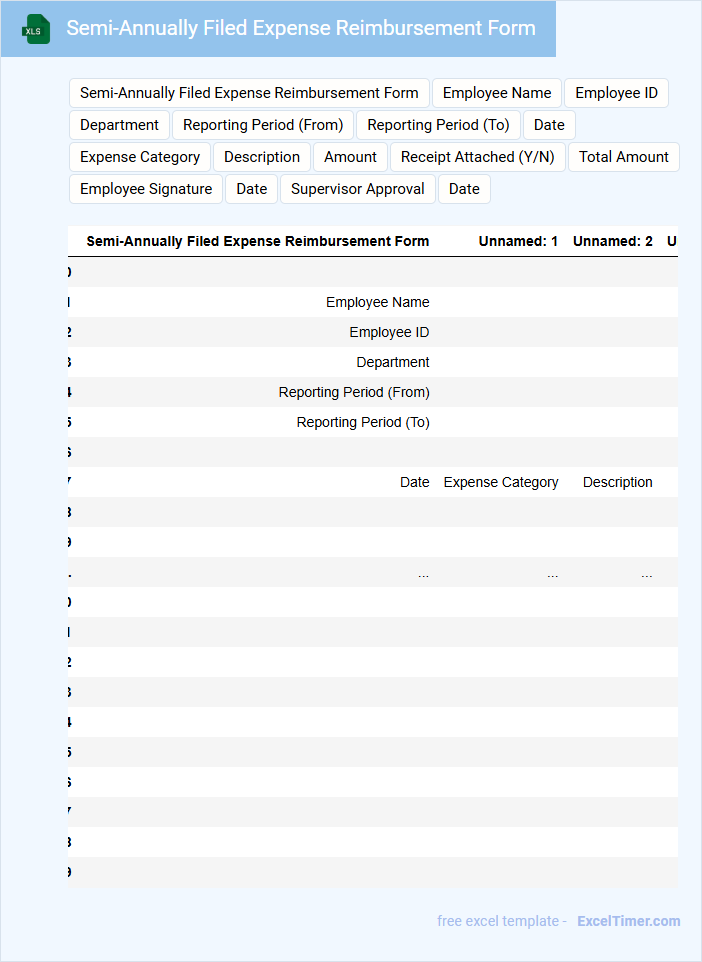Viewport: 702px width, 962px height.
Task: Select the 'Semi-Annually Filed Expense Reimbursement Form' tag
Action: [249, 93]
